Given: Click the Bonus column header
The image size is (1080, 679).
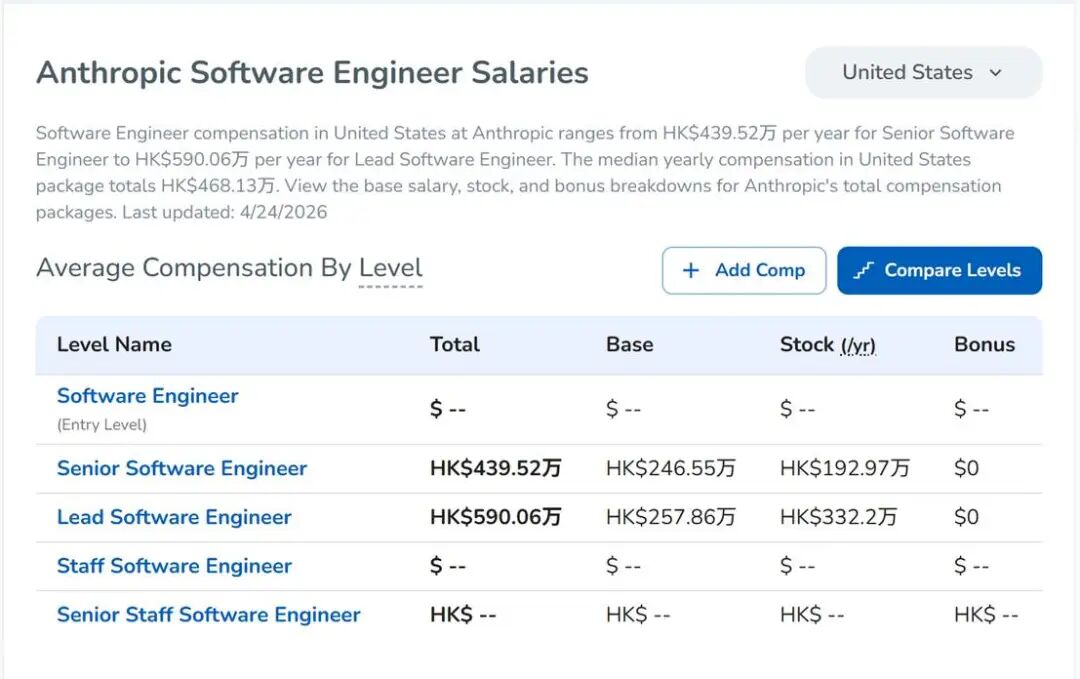Looking at the screenshot, I should pos(984,345).
